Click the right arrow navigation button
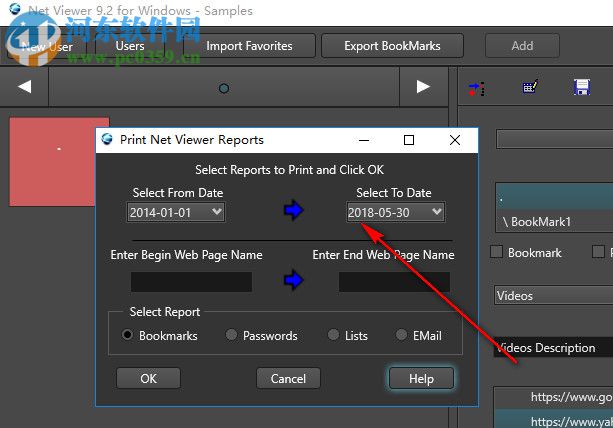The height and width of the screenshot is (428, 613). tap(423, 86)
